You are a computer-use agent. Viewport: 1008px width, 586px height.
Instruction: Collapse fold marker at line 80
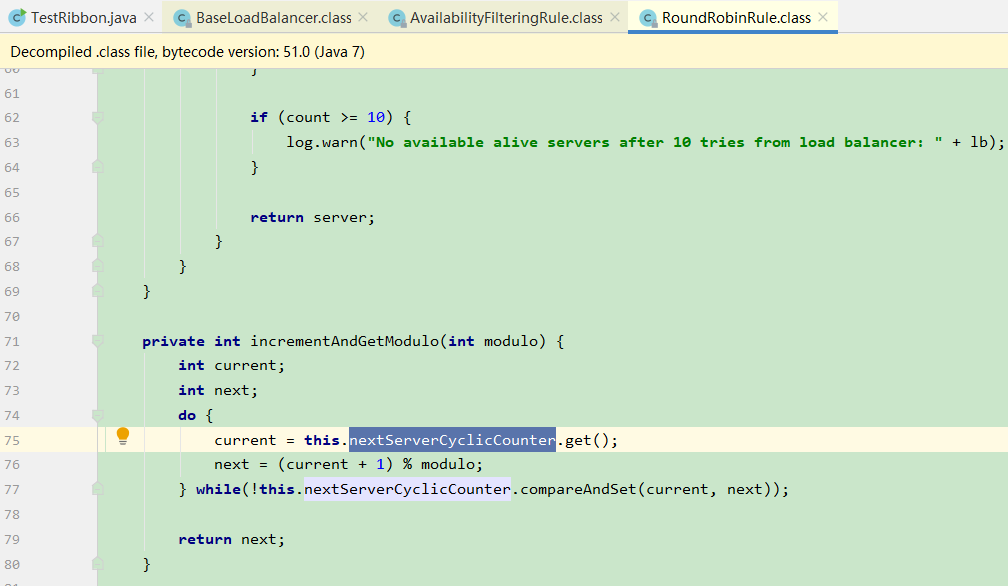(x=98, y=564)
